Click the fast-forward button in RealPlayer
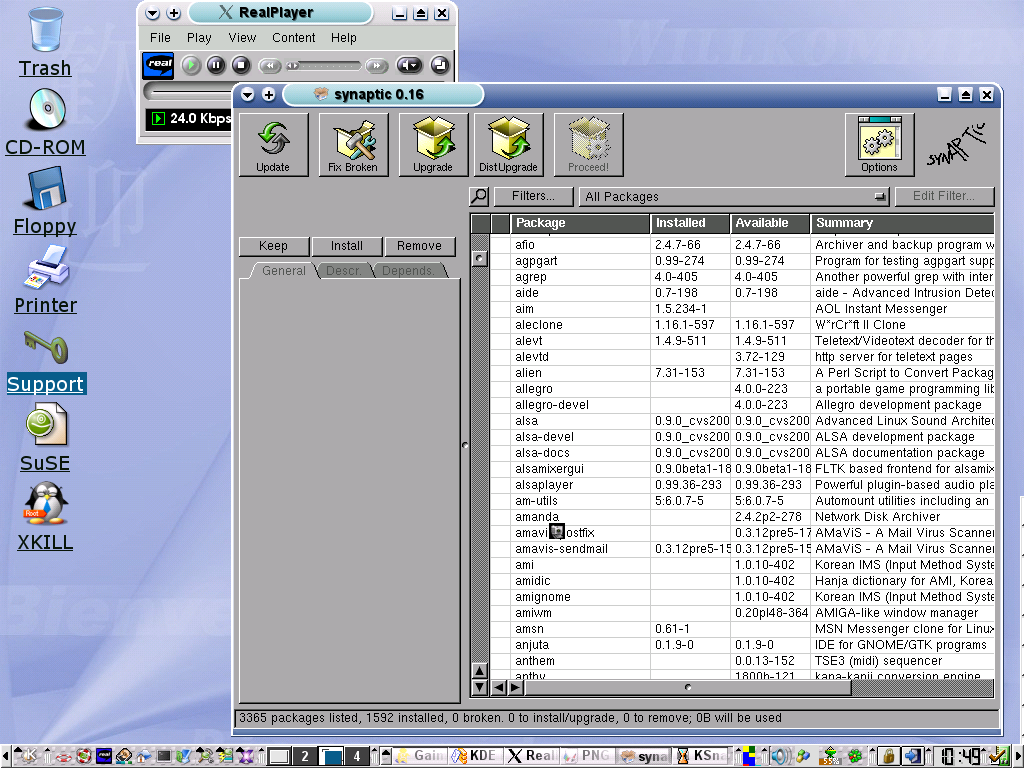 [x=376, y=65]
